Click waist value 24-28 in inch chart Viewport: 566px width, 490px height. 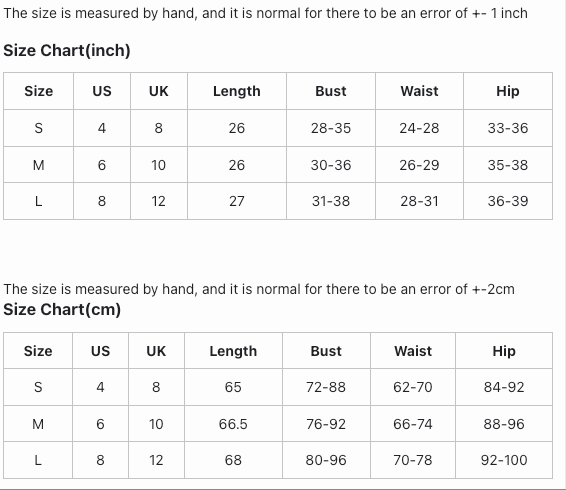tap(419, 128)
